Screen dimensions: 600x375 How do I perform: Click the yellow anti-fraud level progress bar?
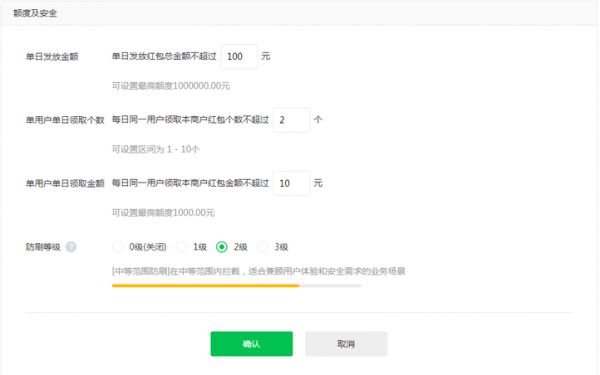[x=205, y=285]
